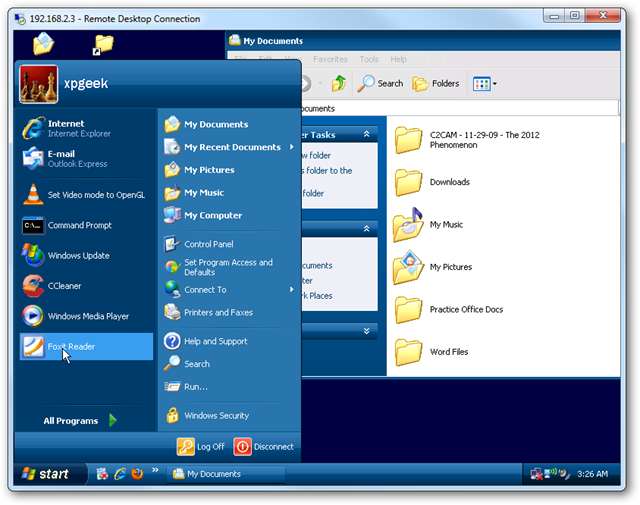The height and width of the screenshot is (505, 640).
Task: Select Printers and Faxes
Action: pos(217,312)
